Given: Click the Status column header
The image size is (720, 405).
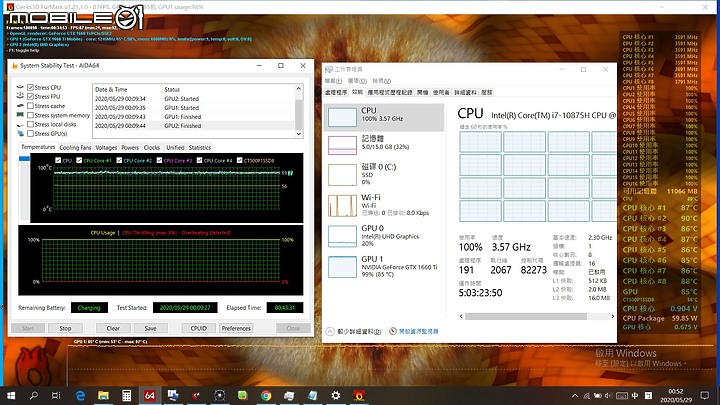Looking at the screenshot, I should (x=228, y=89).
